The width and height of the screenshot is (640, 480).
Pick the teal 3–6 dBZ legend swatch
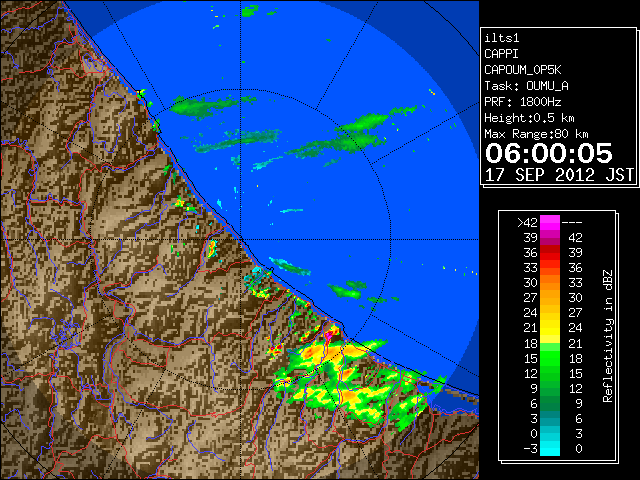coord(550,418)
